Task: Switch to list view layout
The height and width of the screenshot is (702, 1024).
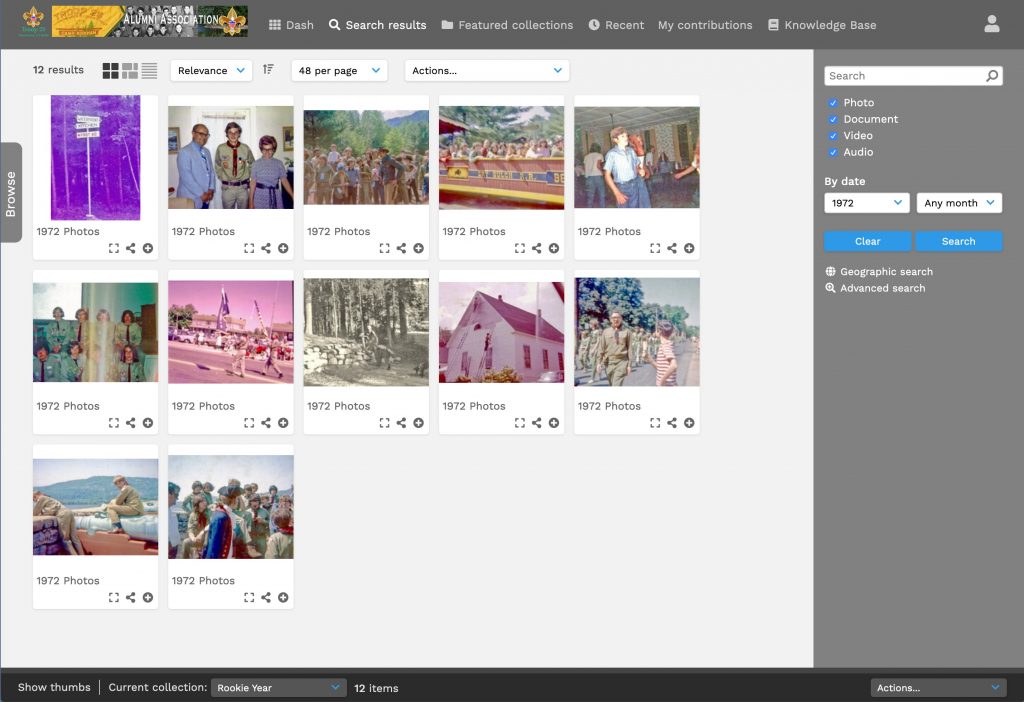Action: [149, 70]
